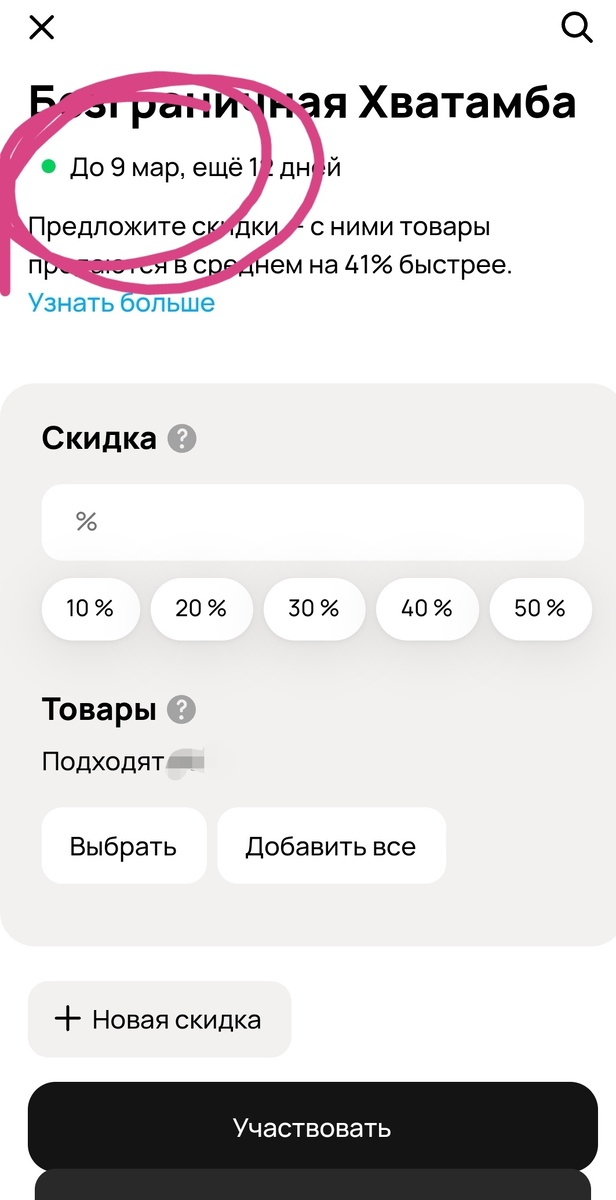
Task: Select the 30 % discount chip
Action: click(x=314, y=608)
